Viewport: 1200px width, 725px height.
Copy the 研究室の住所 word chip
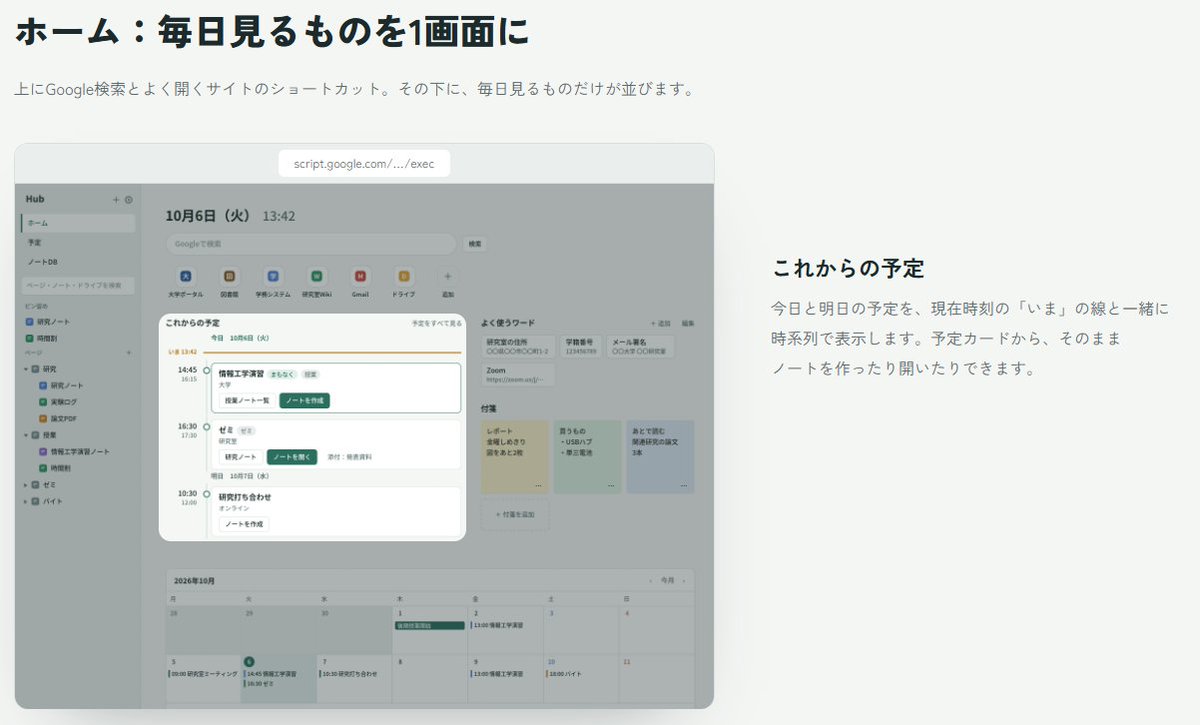[x=519, y=346]
